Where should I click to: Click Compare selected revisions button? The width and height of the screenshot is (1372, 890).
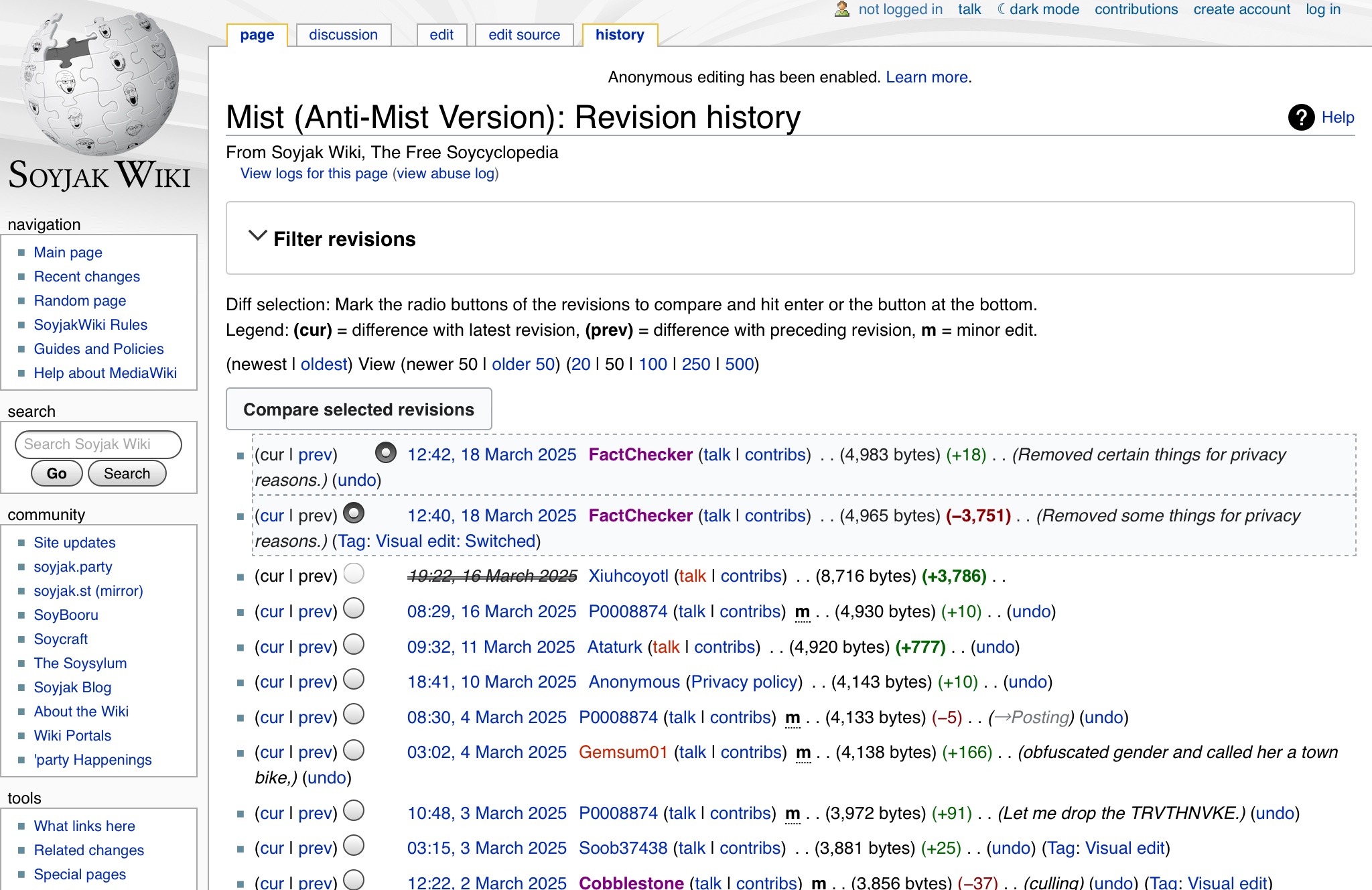[x=359, y=409]
